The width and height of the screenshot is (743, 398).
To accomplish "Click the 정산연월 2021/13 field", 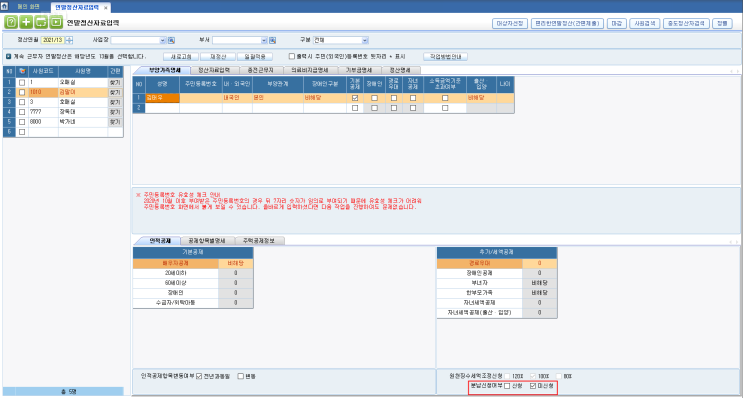I will click(x=53, y=40).
